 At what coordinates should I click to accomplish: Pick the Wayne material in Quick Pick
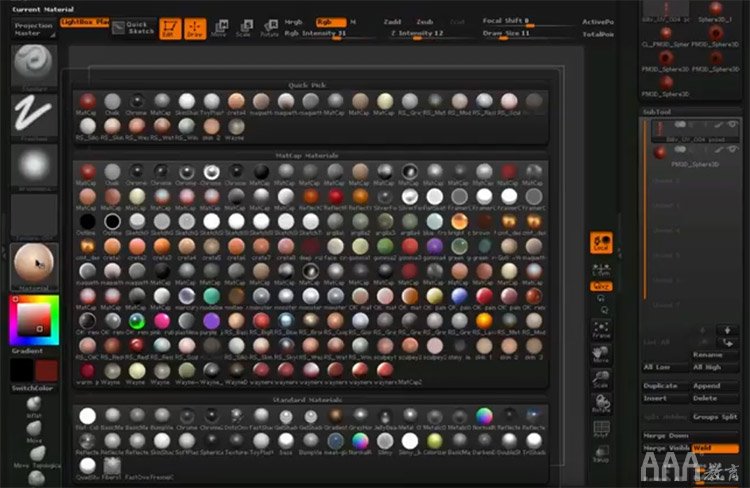coord(236,126)
